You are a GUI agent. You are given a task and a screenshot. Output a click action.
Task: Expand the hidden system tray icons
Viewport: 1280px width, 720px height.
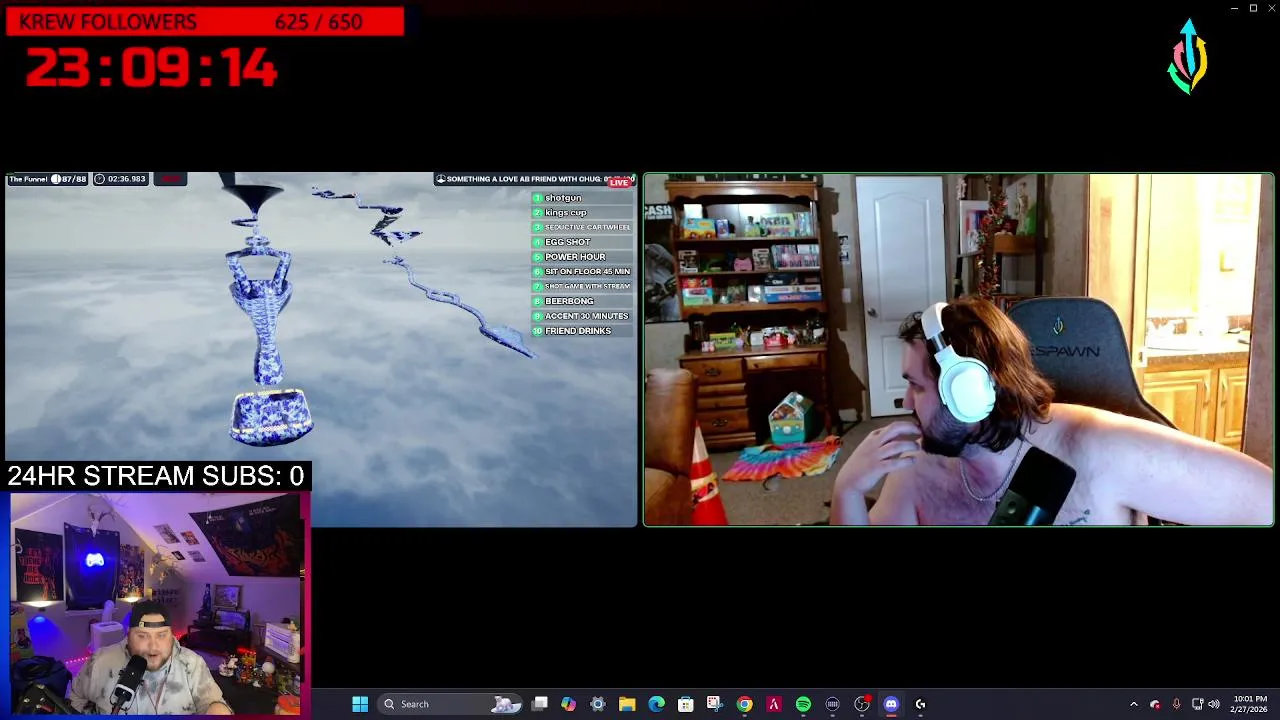(x=1133, y=704)
